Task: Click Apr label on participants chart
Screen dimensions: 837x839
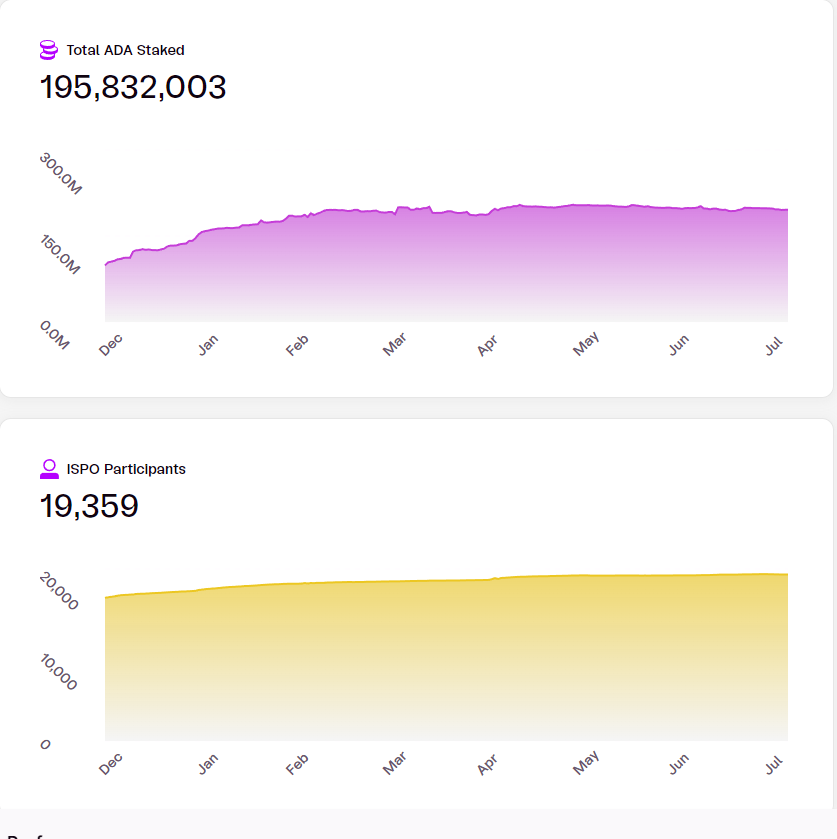Action: [487, 765]
